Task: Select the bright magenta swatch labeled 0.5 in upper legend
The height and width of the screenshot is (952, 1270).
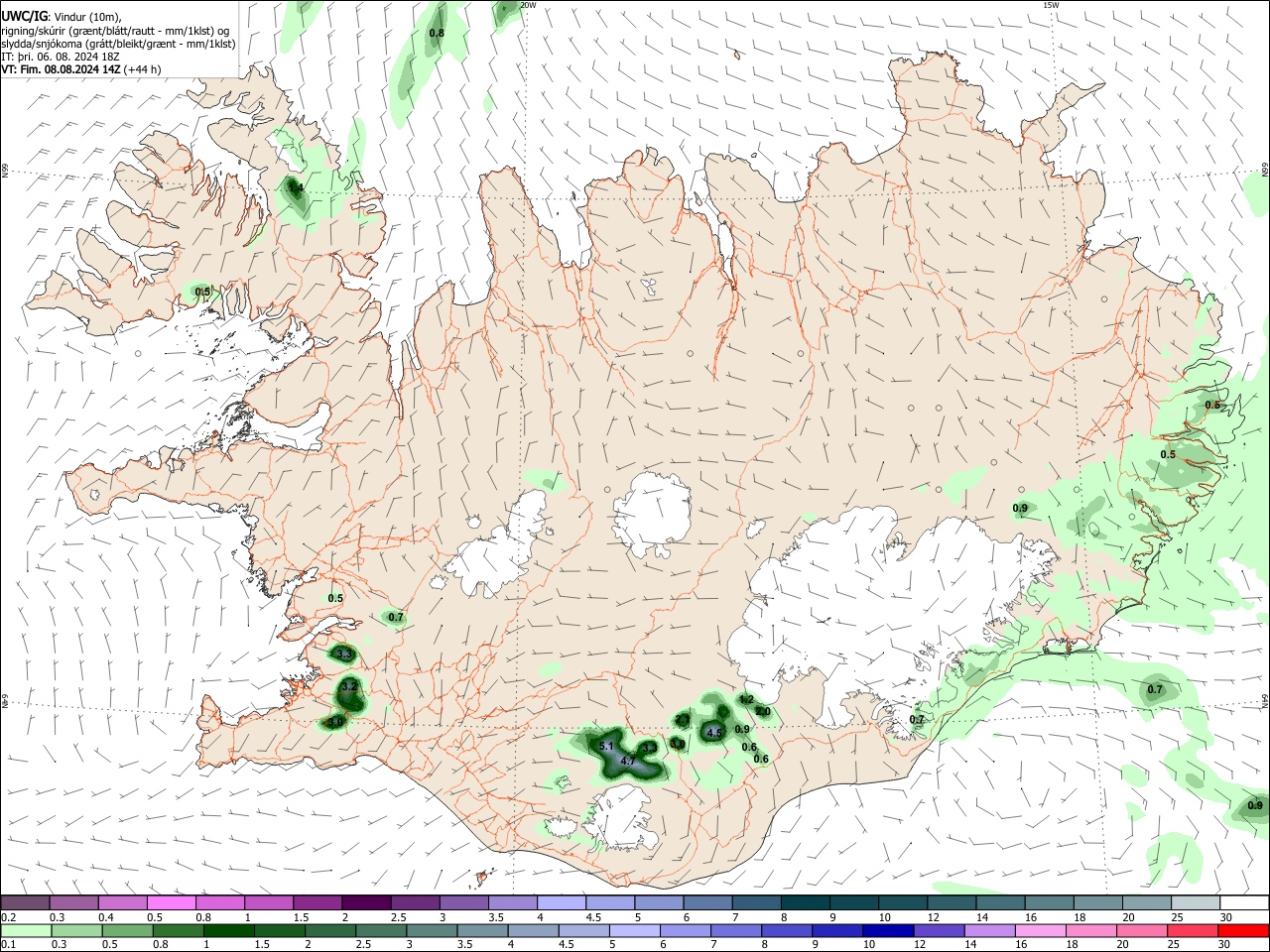Action: pos(171,903)
